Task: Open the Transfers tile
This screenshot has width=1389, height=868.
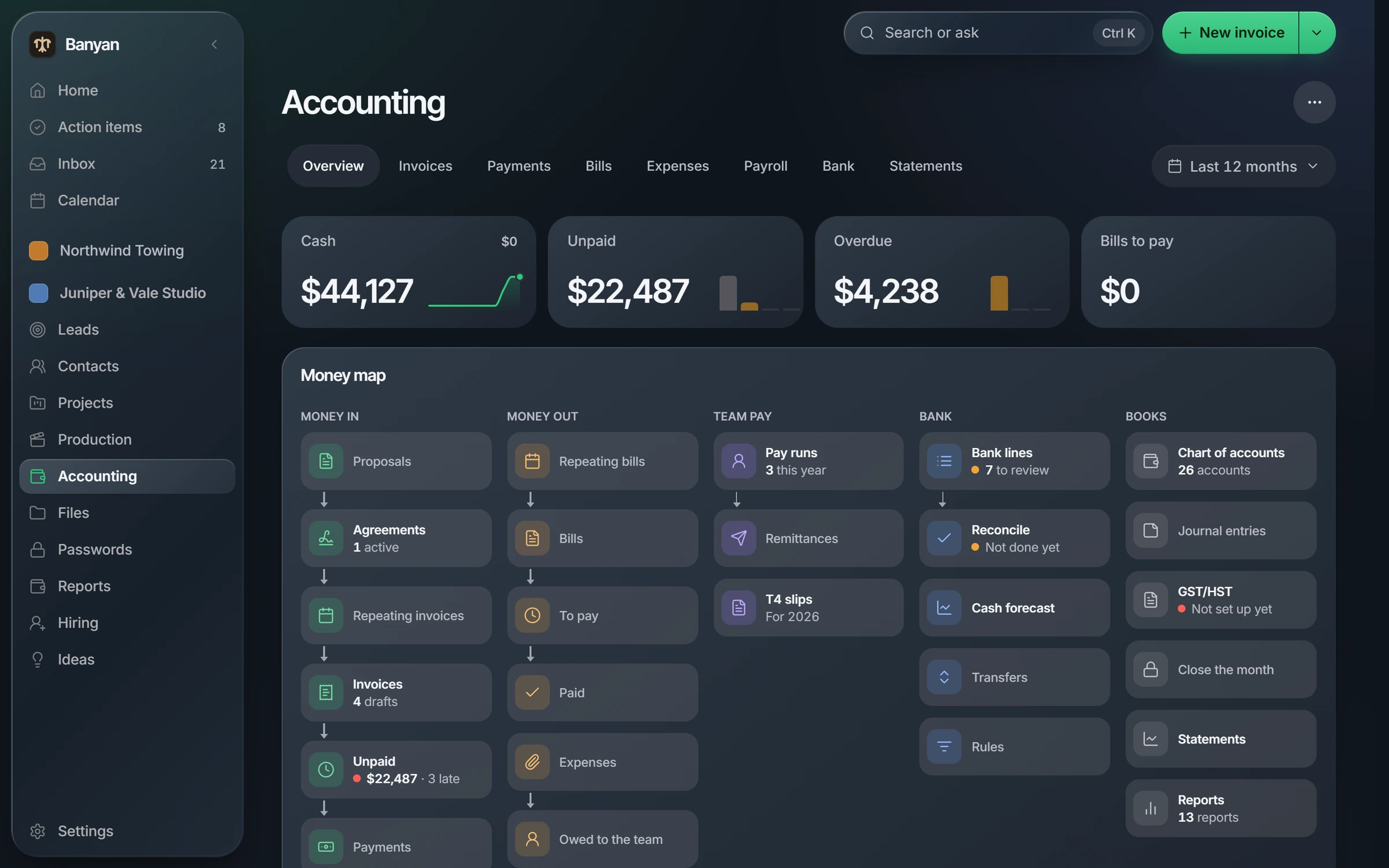Action: tap(1015, 677)
